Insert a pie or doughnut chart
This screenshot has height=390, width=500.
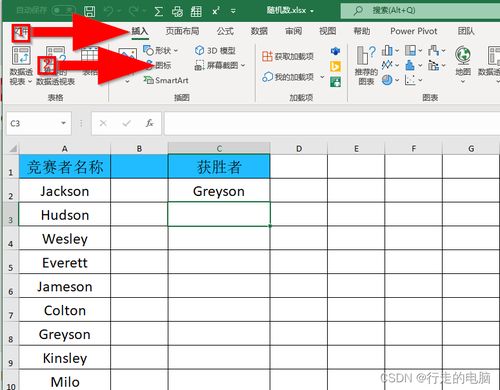387,80
